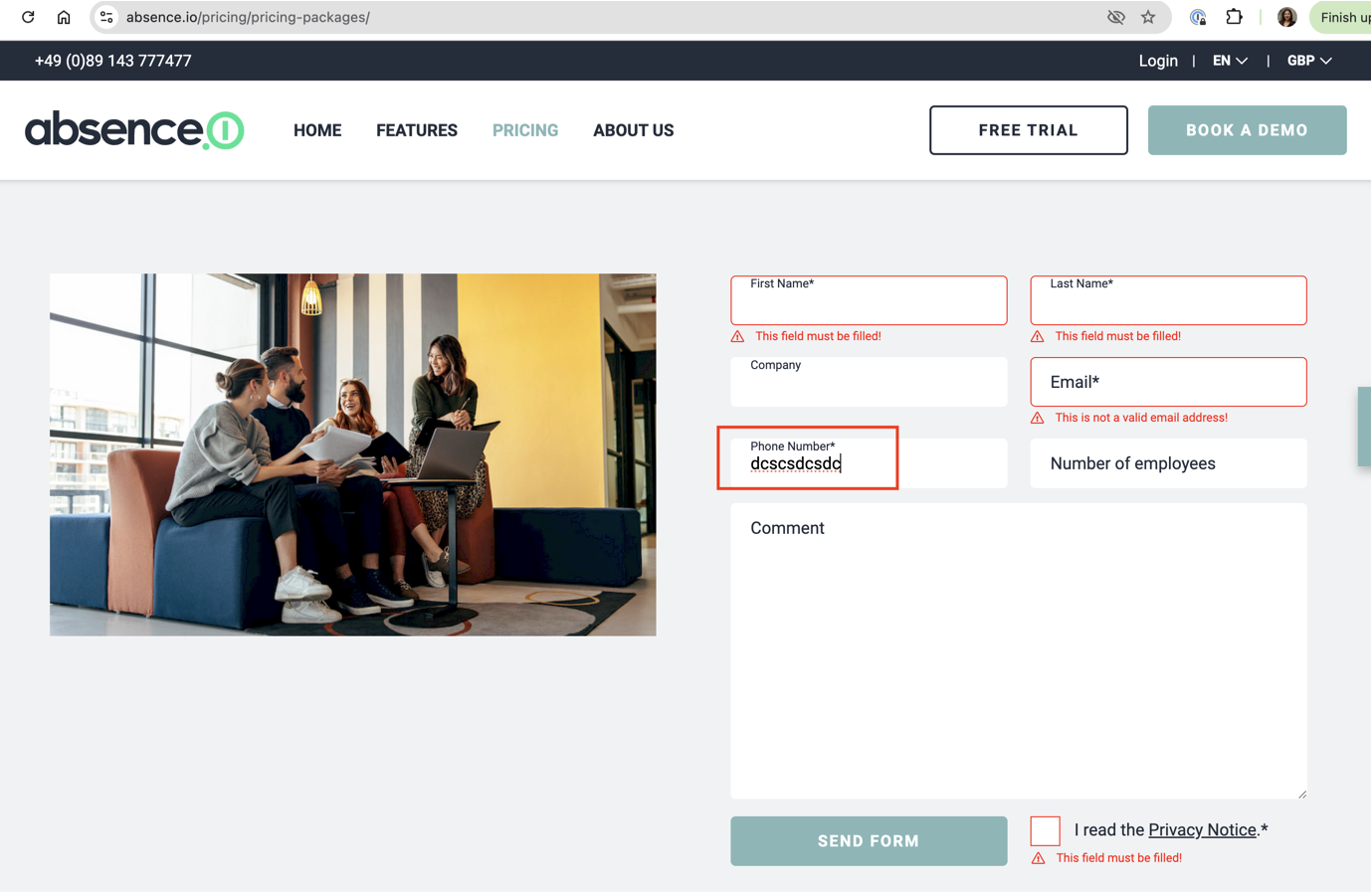Click the team meeting photo
The height and width of the screenshot is (892, 1372).
pos(353,454)
